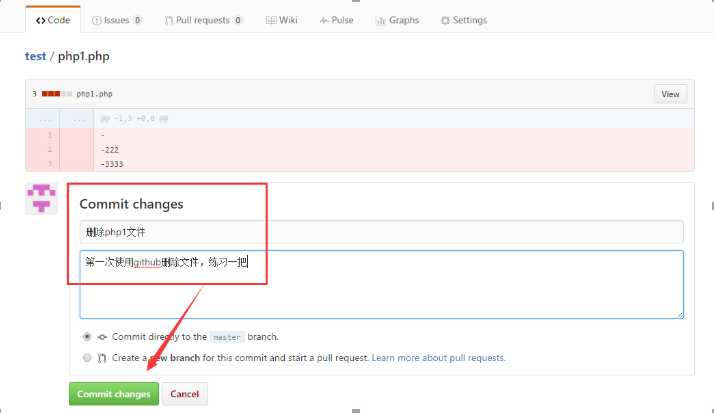The image size is (714, 413).
Task: Click the pull request icon beside 'Create a new branch'
Action: (102, 357)
